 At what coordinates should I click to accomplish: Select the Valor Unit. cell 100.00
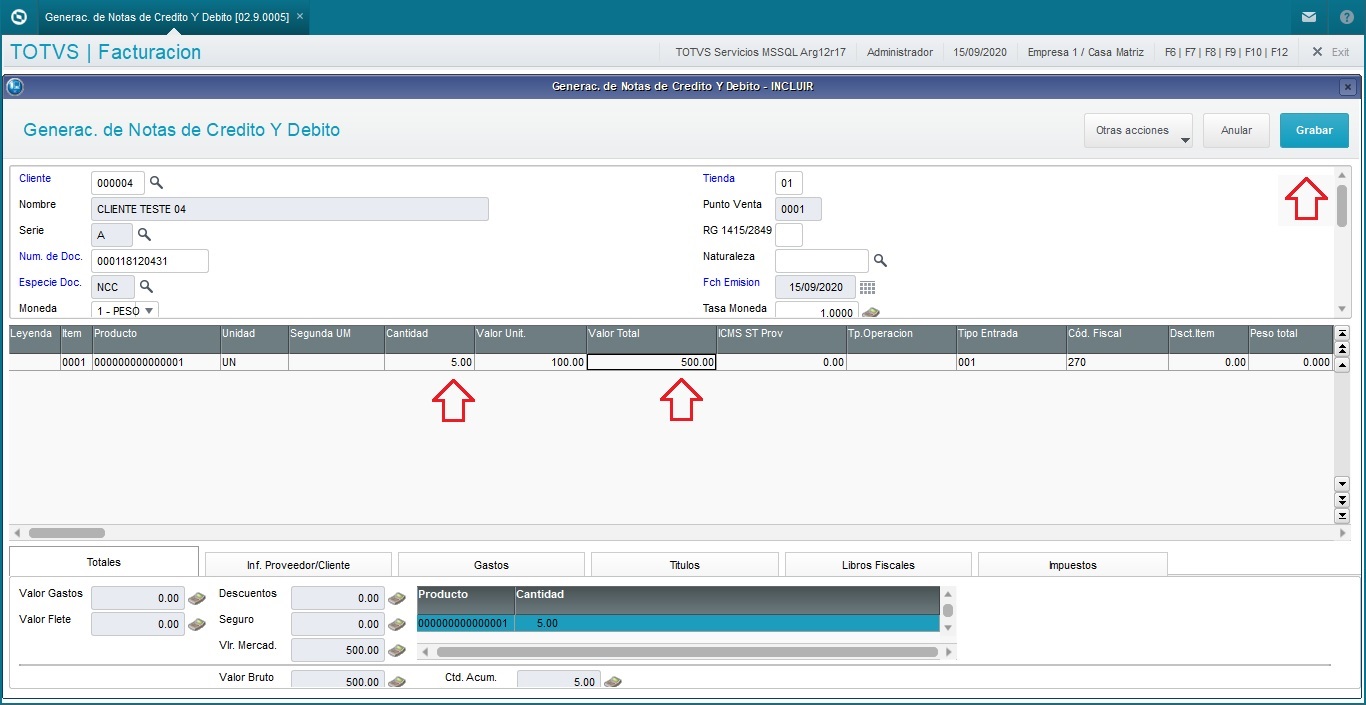click(x=531, y=362)
